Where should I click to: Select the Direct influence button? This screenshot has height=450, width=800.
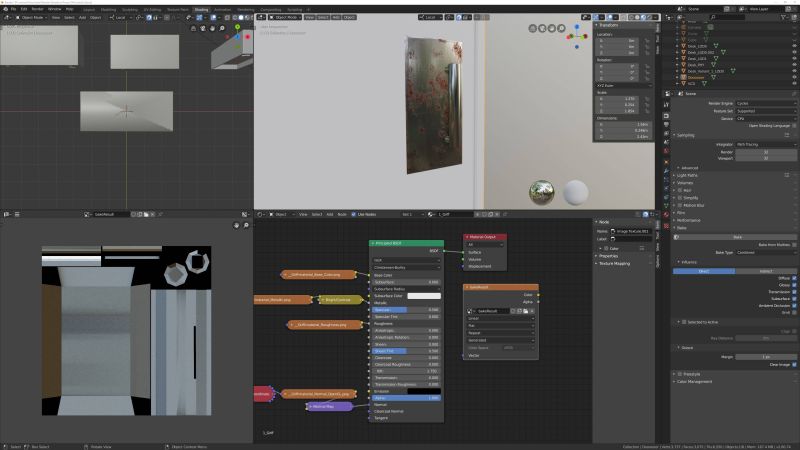[704, 271]
